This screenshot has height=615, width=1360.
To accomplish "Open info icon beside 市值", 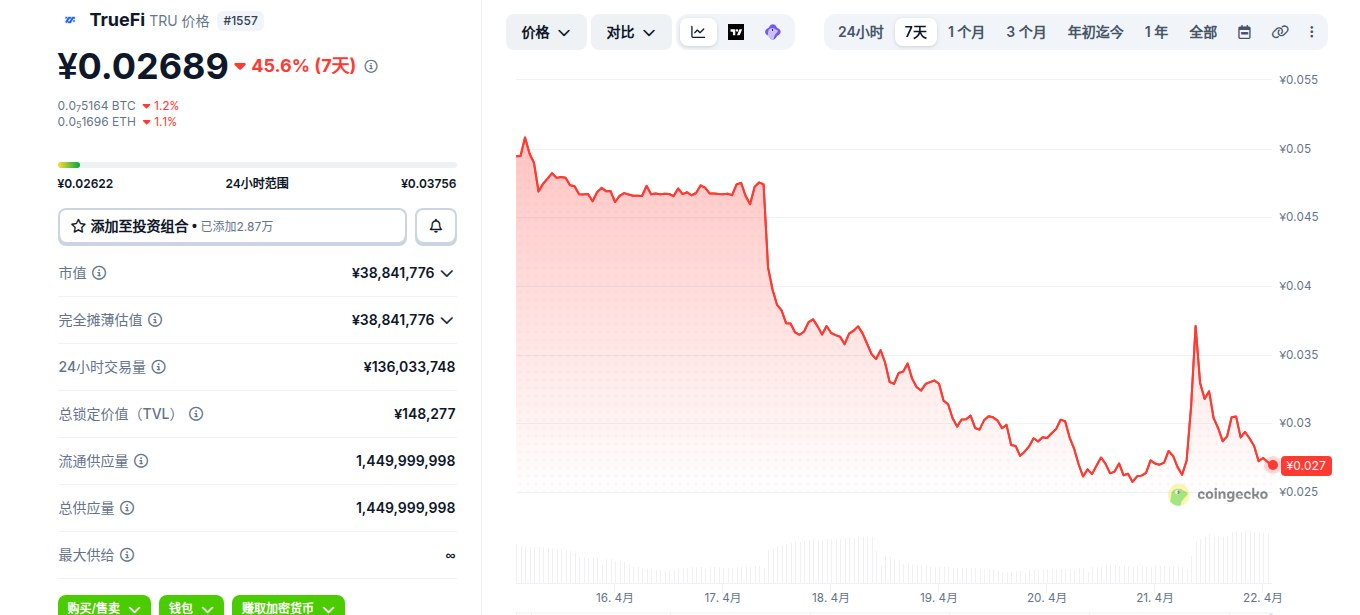I will click(99, 273).
